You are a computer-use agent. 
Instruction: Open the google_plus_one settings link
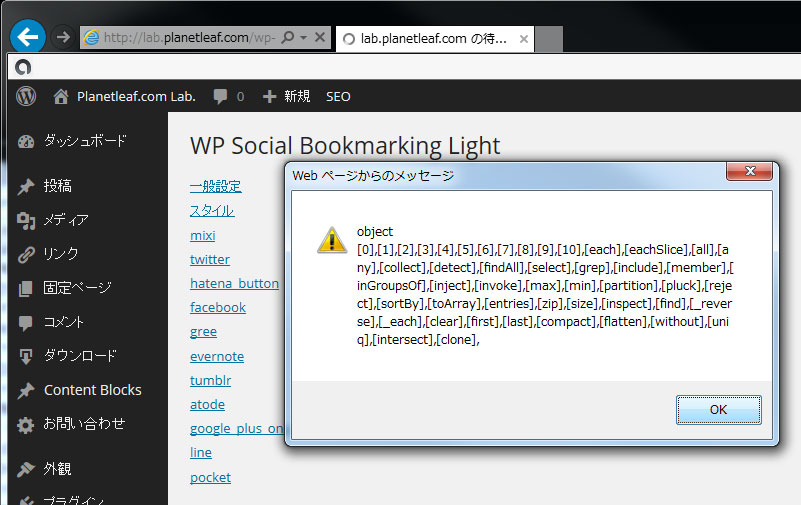pos(237,428)
